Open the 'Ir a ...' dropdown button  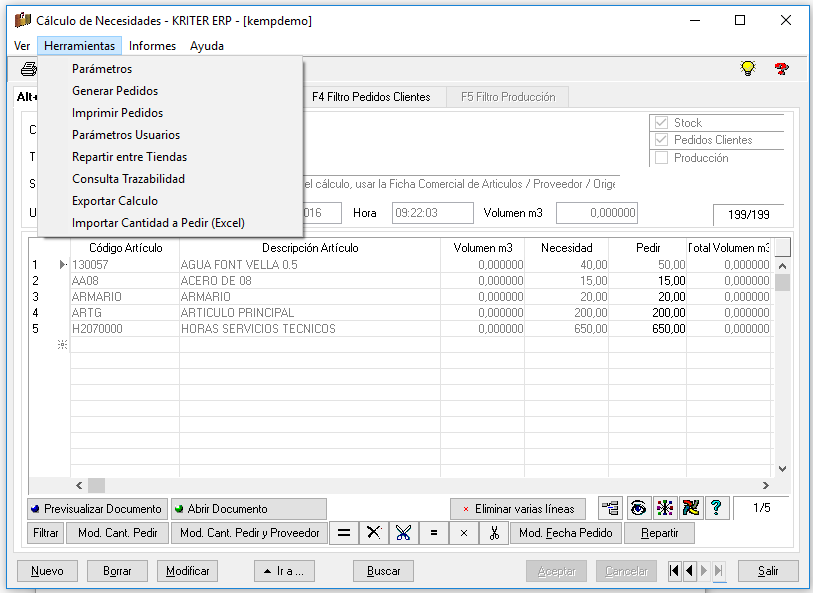pyautogui.click(x=284, y=571)
